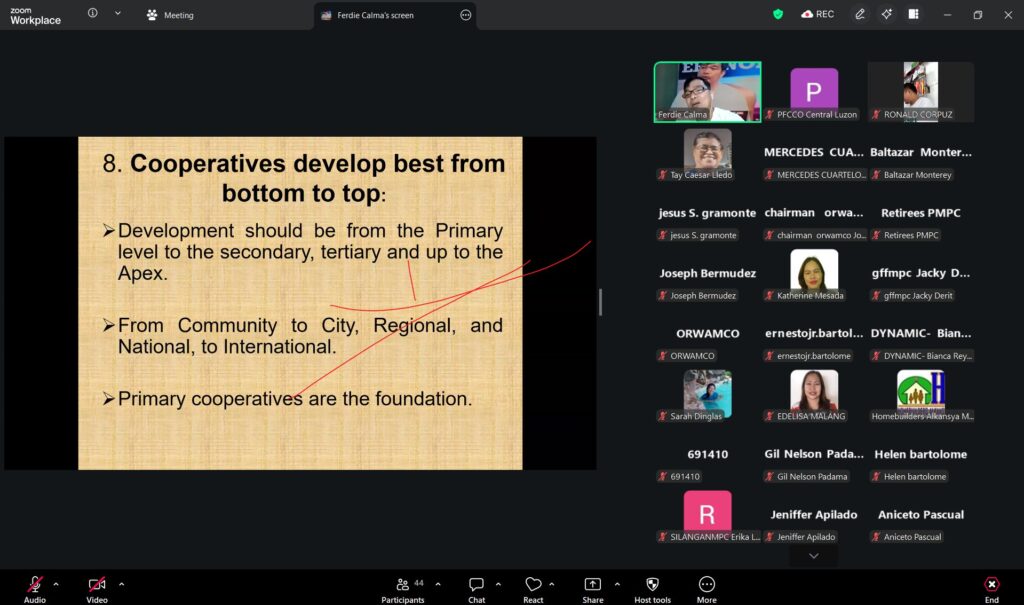Turn on camera with Video button

(x=97, y=585)
